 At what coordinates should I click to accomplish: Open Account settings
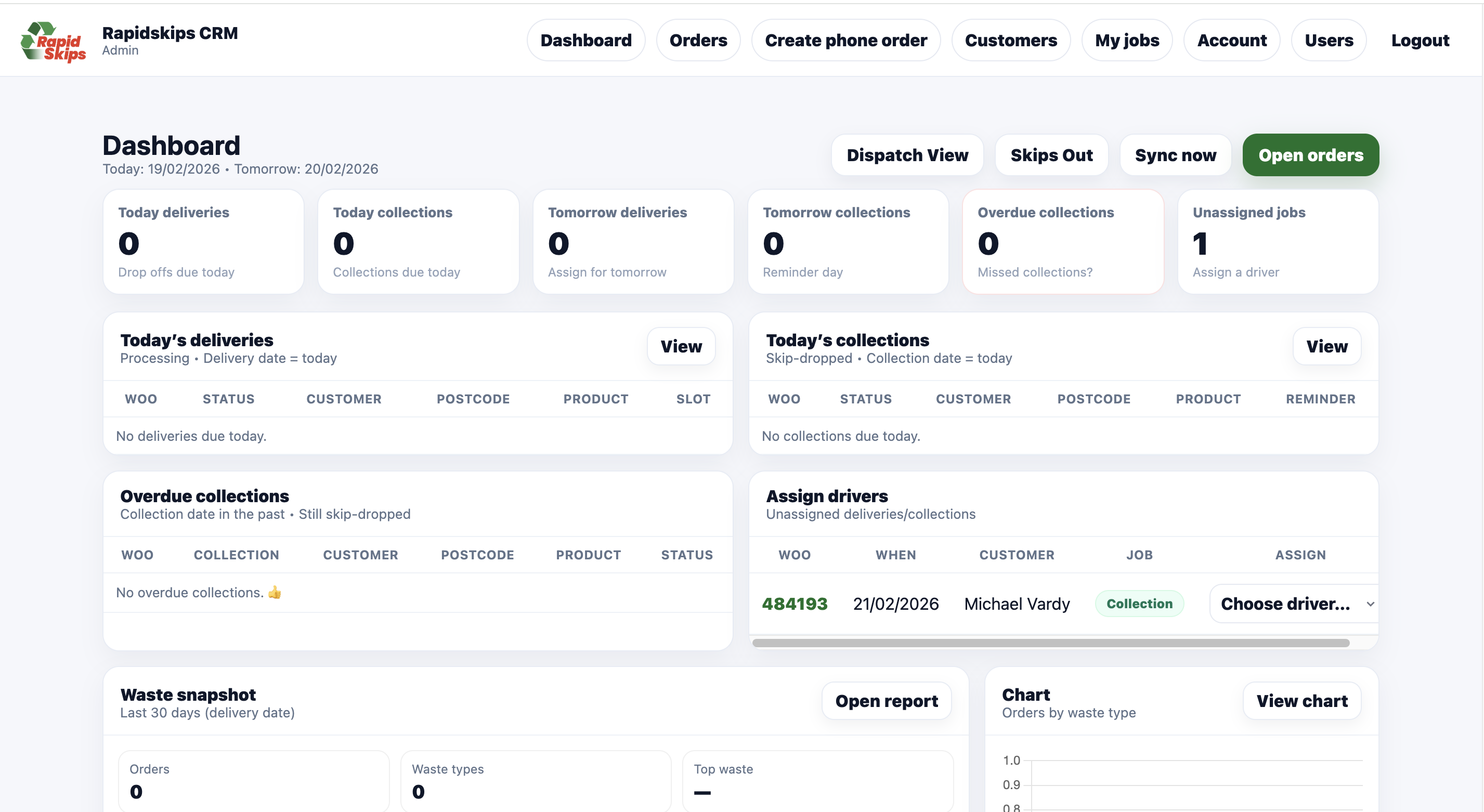[x=1232, y=40]
